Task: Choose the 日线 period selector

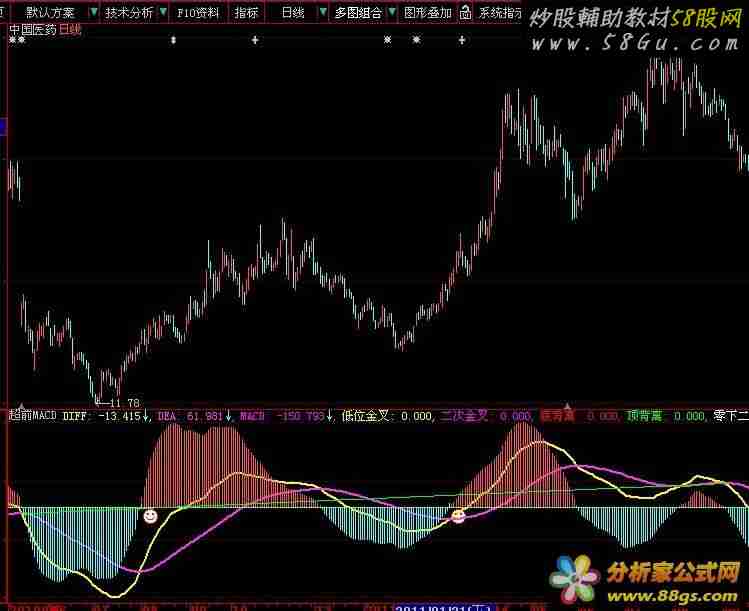Action: click(x=292, y=13)
